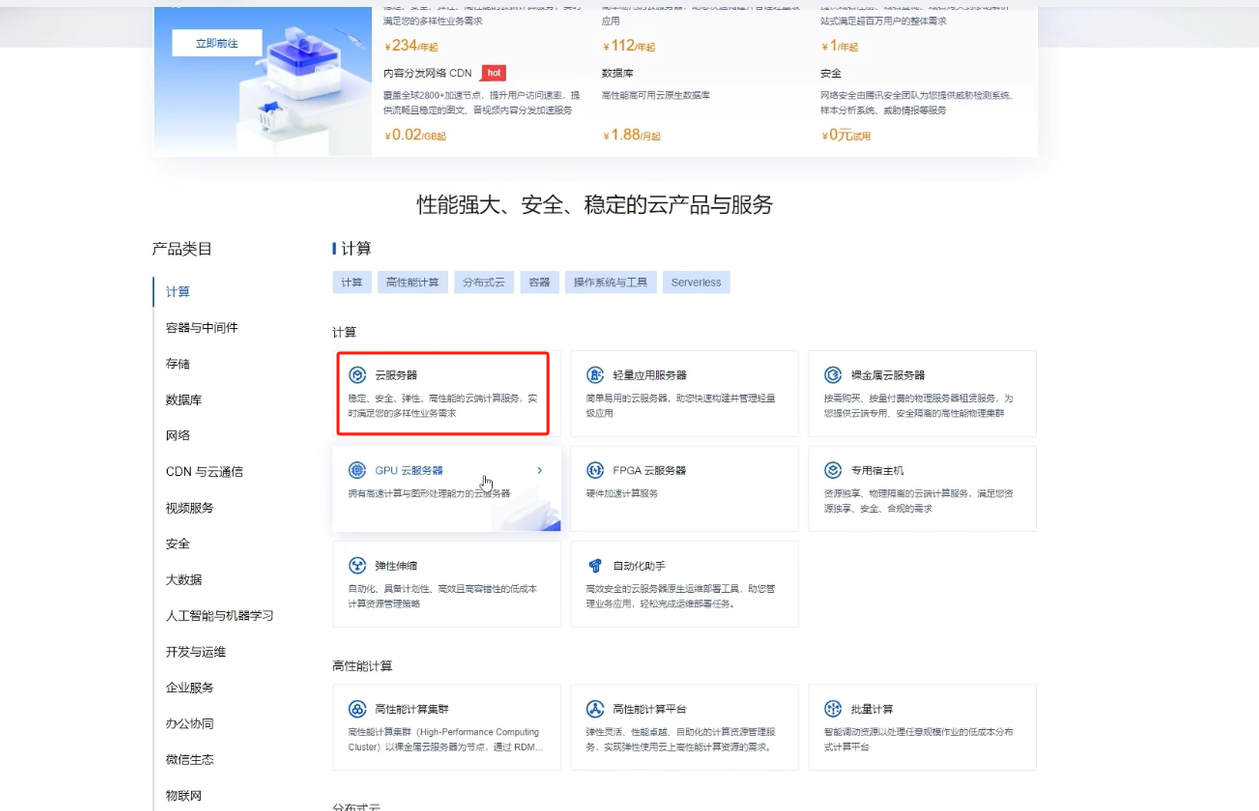This screenshot has height=811, width=1259.
Task: Click the 批量计算 card icon
Action: click(833, 709)
